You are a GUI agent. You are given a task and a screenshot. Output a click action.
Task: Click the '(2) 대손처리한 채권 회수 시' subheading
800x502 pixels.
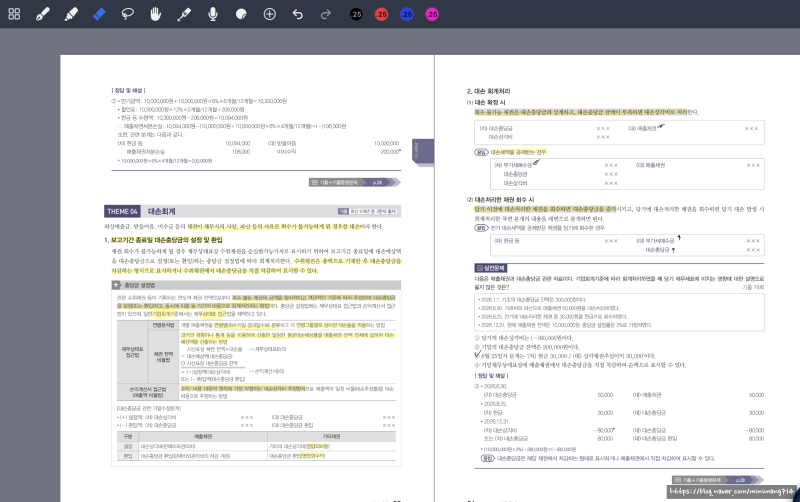coord(500,199)
